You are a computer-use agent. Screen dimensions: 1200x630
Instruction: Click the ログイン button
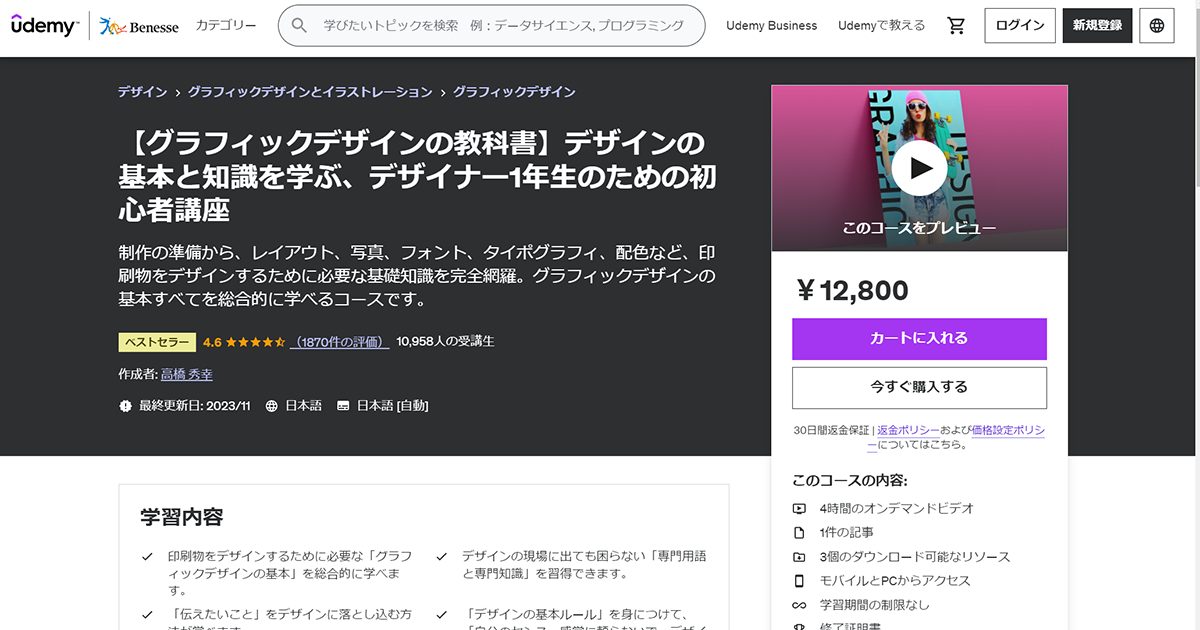pos(1020,26)
